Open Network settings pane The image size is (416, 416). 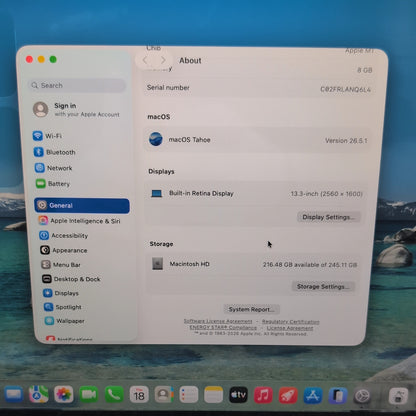tap(54, 168)
